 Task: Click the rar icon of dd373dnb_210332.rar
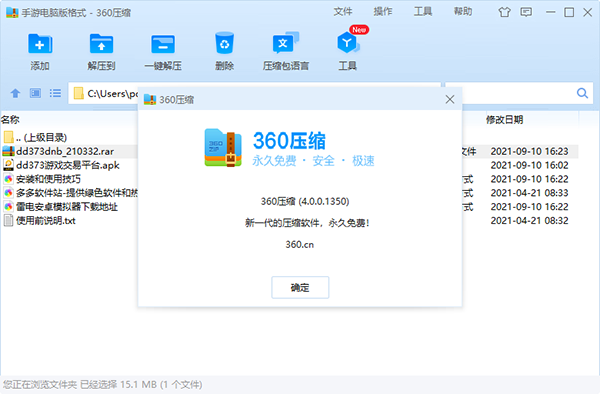pos(8,151)
